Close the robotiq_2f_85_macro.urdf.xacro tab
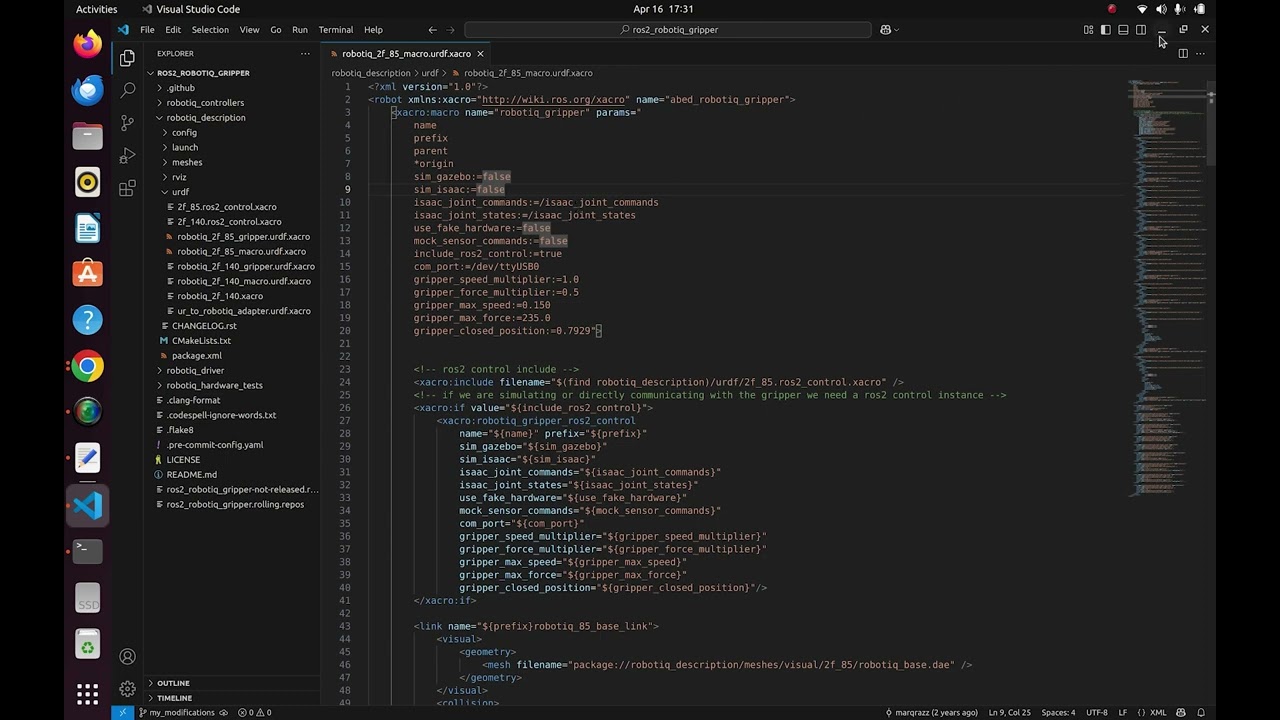1280x720 pixels. [480, 54]
